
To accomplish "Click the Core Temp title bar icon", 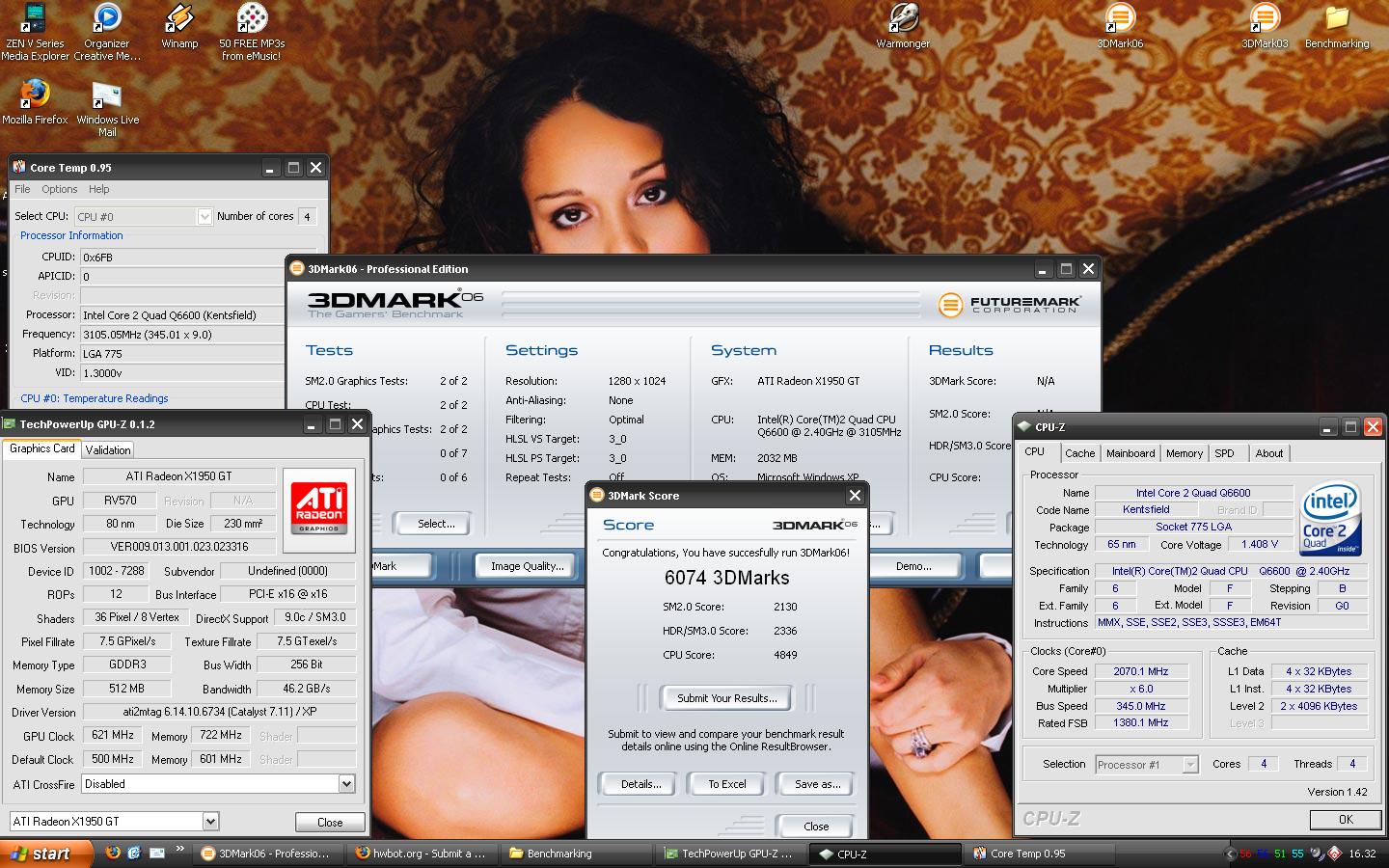I will click(x=19, y=167).
